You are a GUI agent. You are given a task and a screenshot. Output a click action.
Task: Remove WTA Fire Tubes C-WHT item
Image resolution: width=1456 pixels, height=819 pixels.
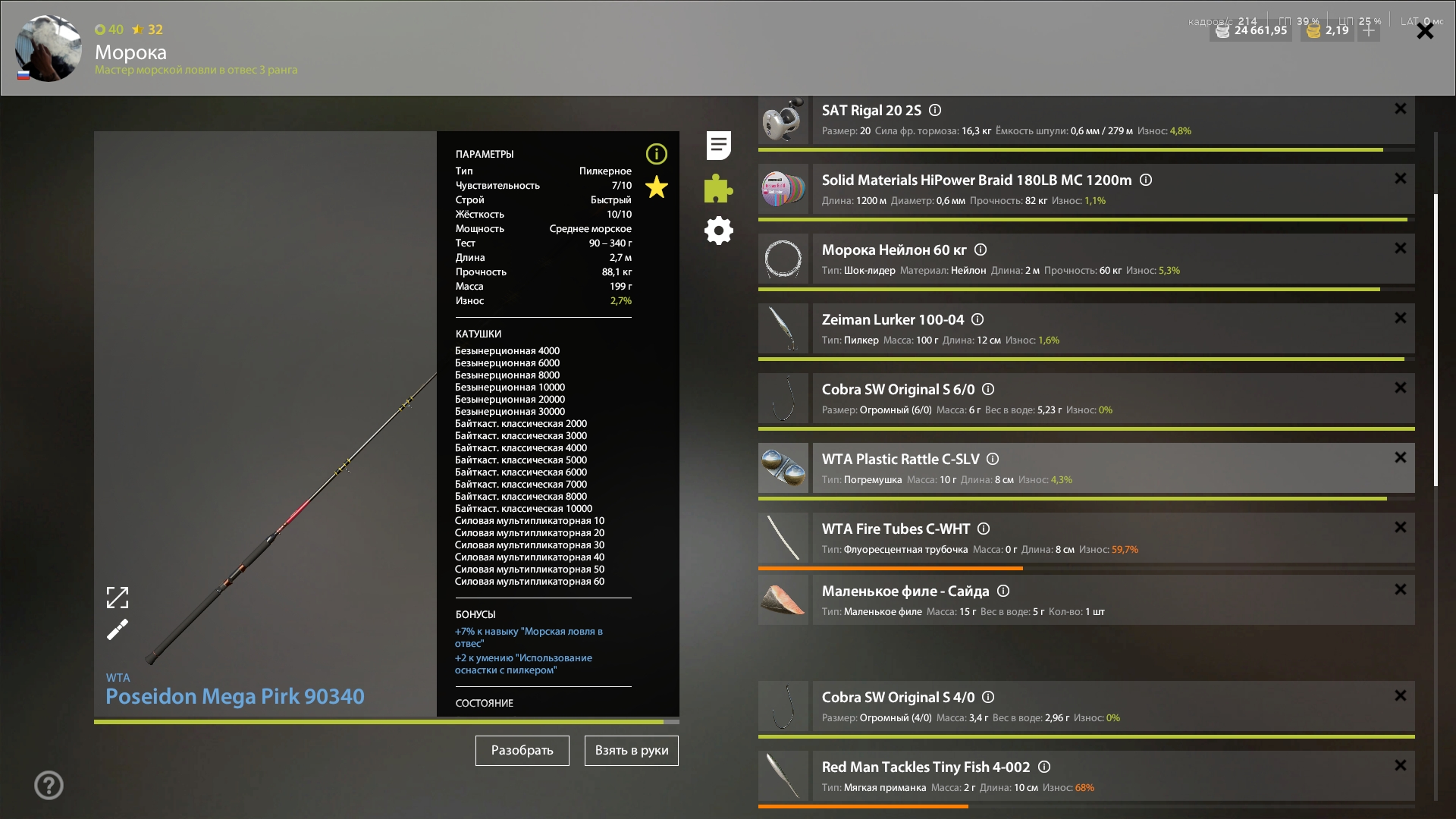tap(1400, 527)
